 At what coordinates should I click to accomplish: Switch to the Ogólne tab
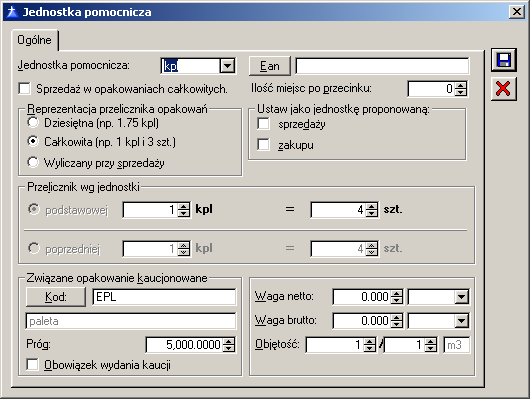click(x=34, y=40)
